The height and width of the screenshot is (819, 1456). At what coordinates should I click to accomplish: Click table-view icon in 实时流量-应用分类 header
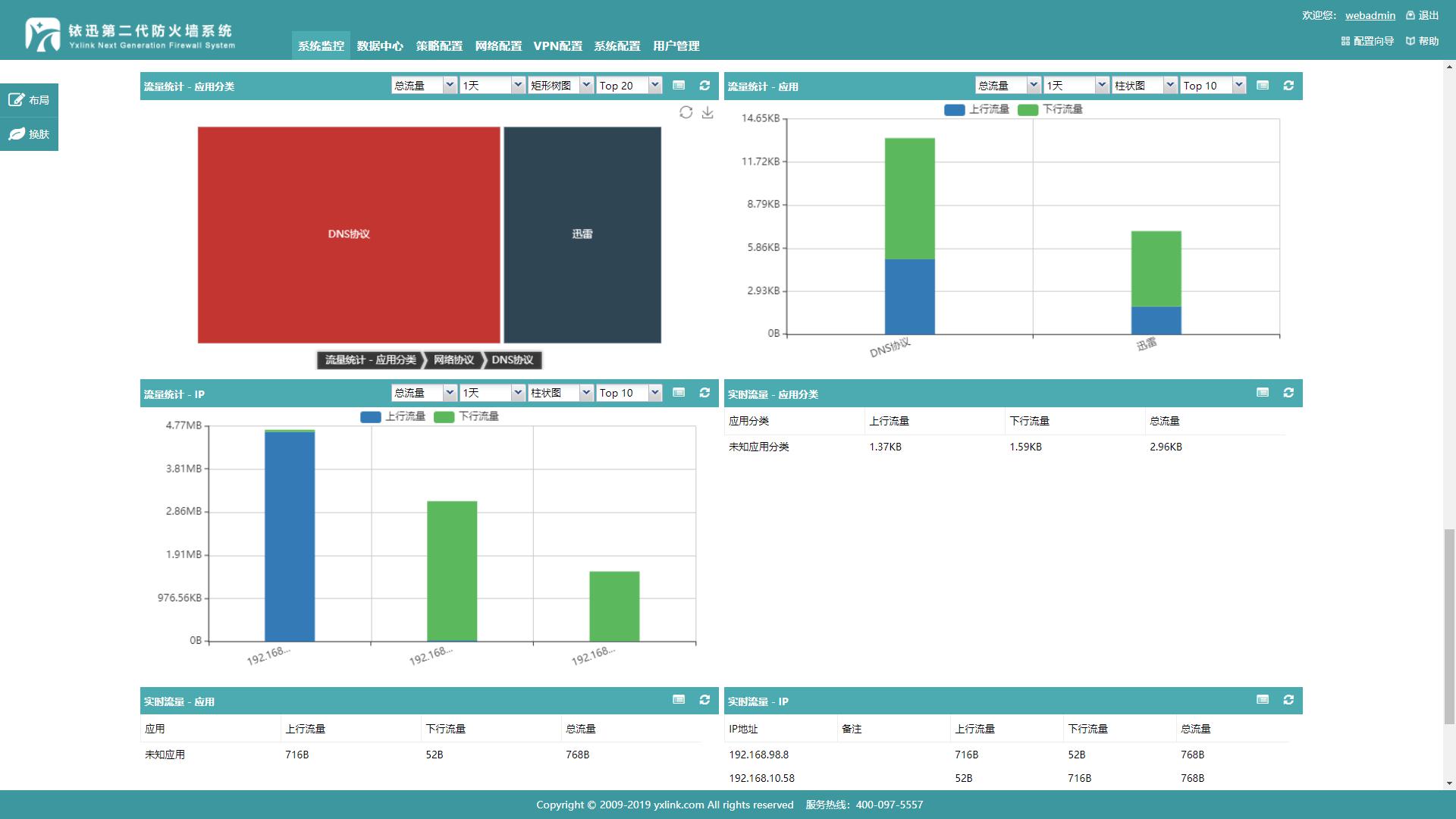pos(1263,393)
